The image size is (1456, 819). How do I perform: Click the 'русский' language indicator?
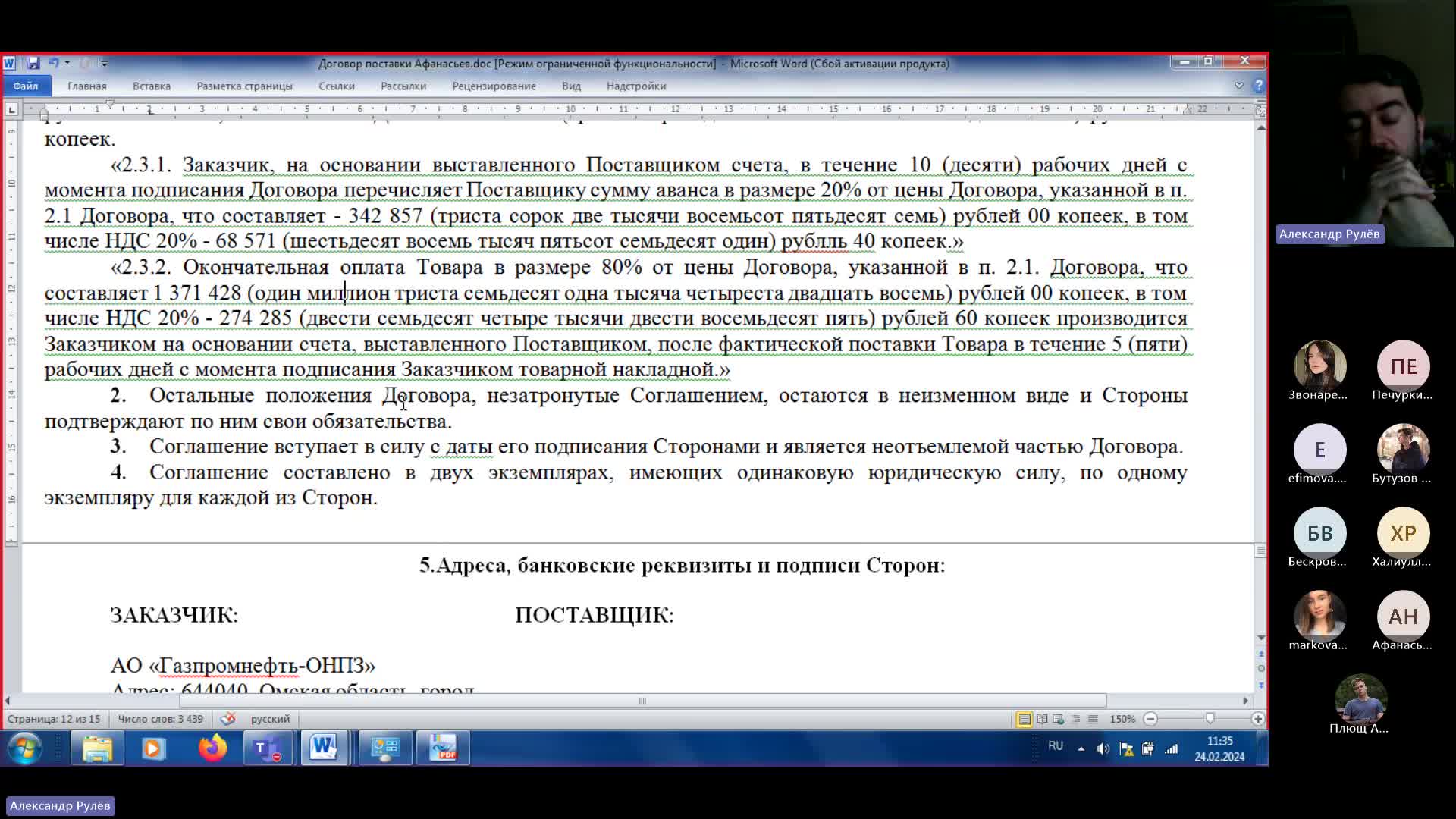[x=270, y=719]
